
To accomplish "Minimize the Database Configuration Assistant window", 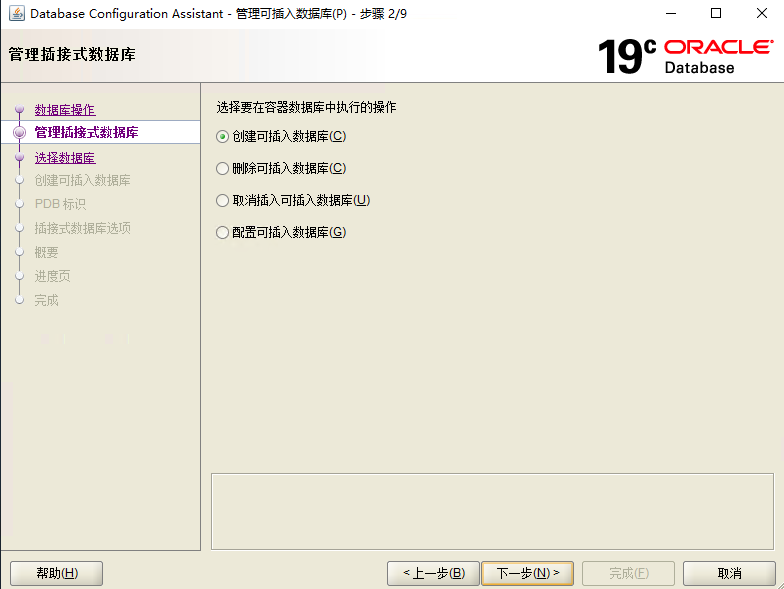I will pyautogui.click(x=671, y=14).
